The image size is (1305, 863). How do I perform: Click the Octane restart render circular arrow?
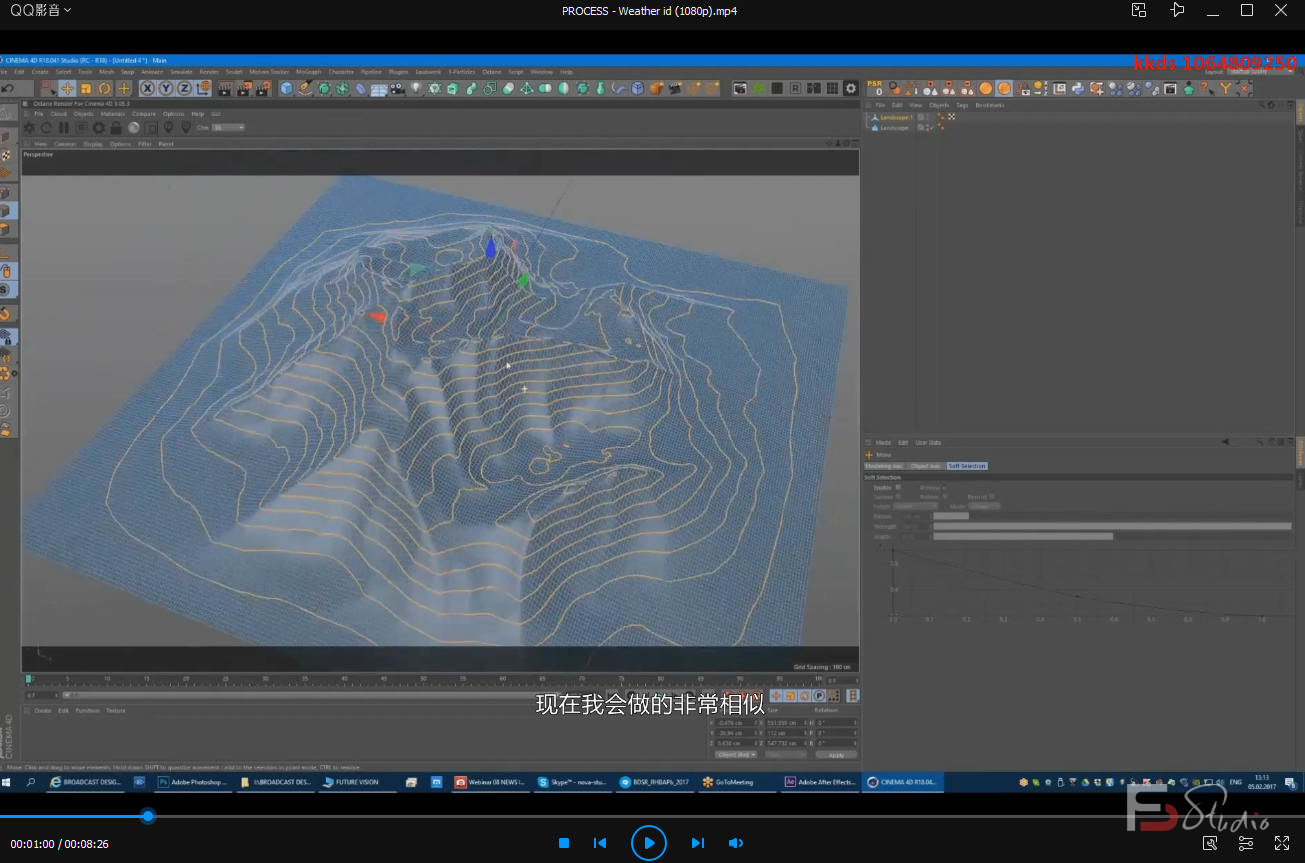46,128
